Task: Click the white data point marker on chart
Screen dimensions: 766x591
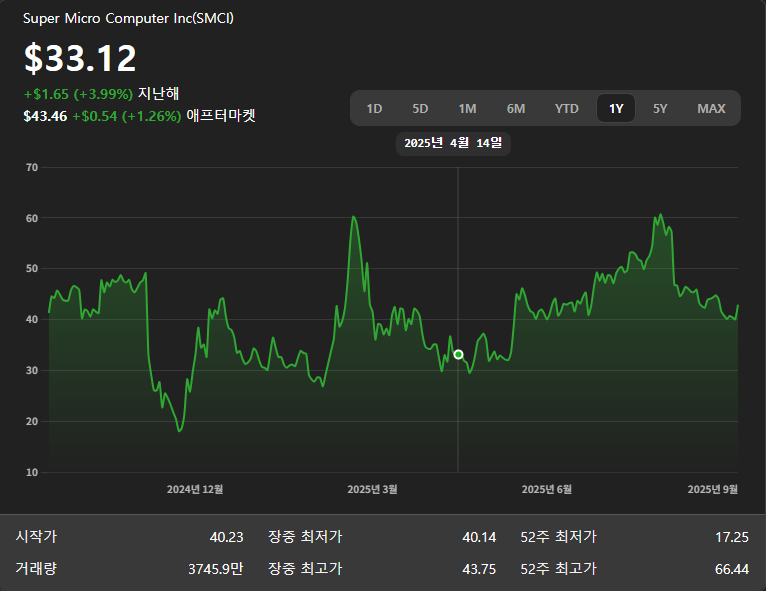Action: 458,355
